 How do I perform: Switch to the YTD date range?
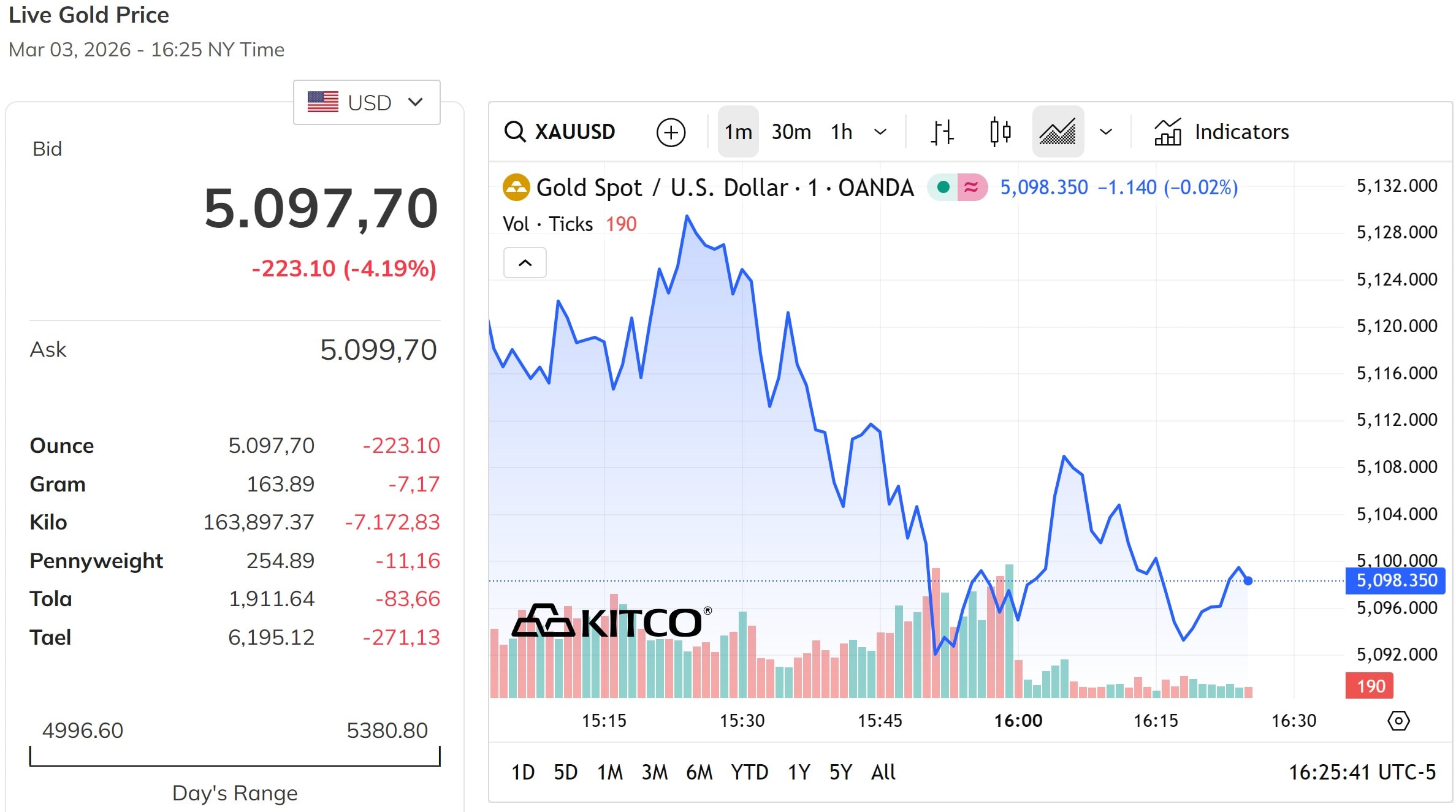click(749, 772)
